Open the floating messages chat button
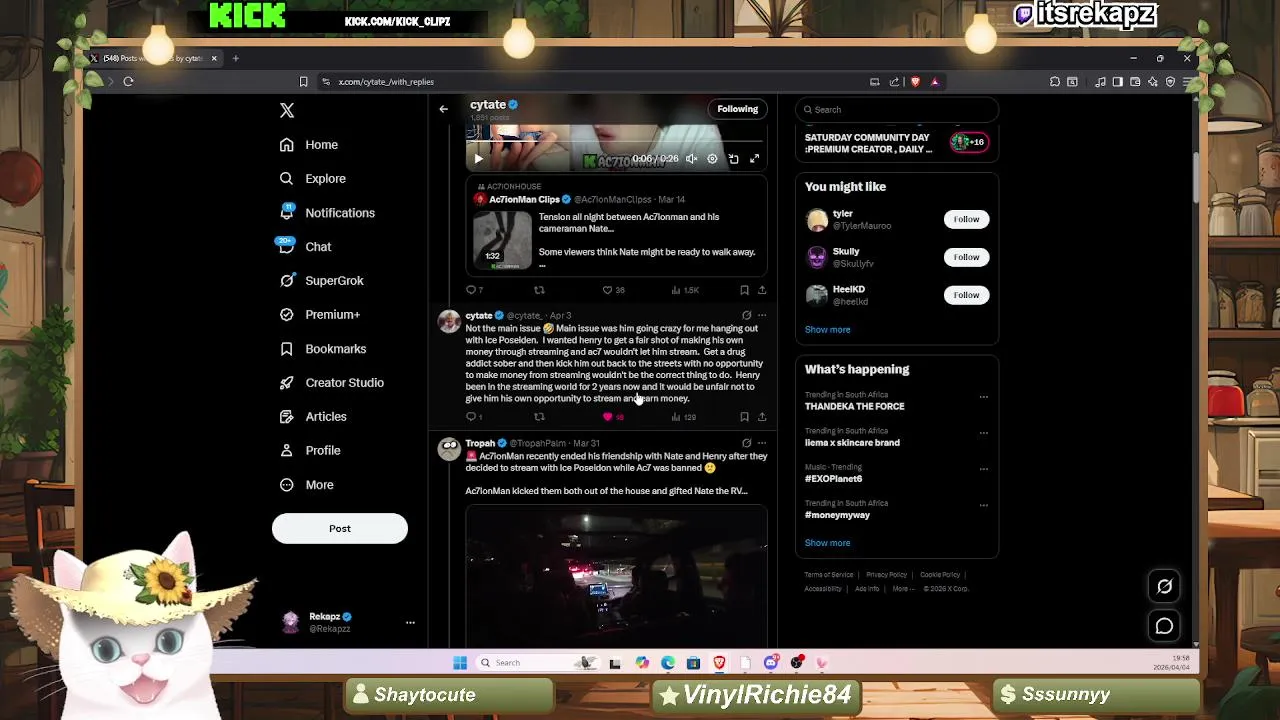 [1164, 627]
